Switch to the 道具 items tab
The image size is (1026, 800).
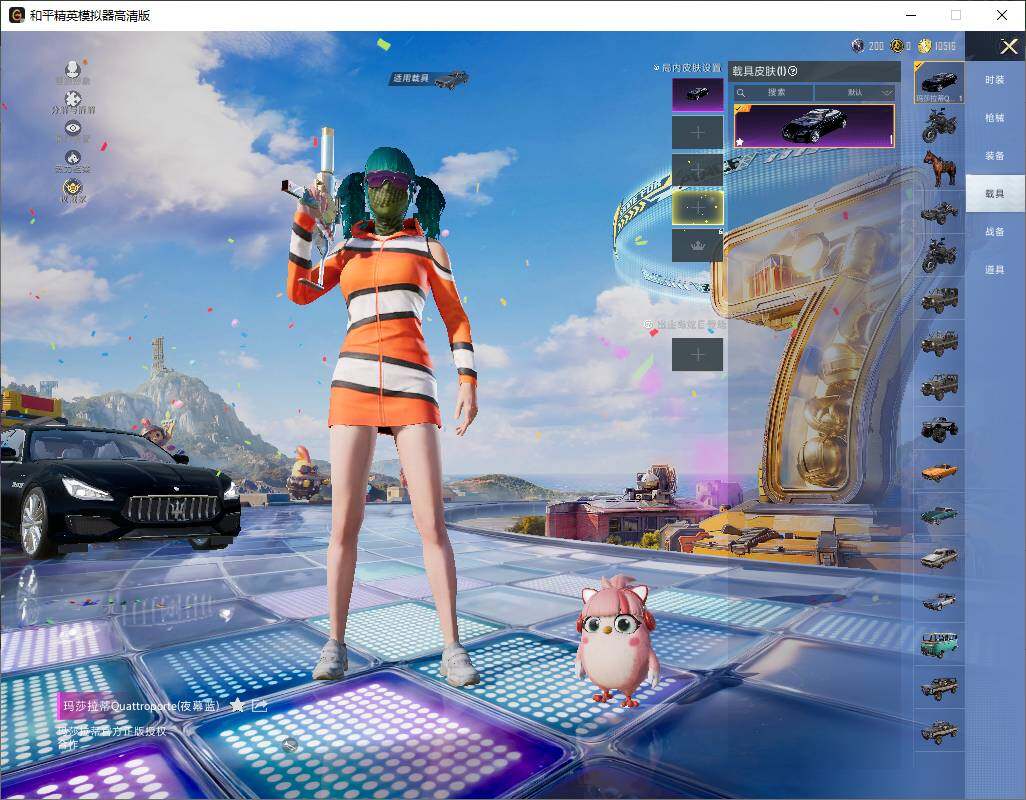click(995, 270)
